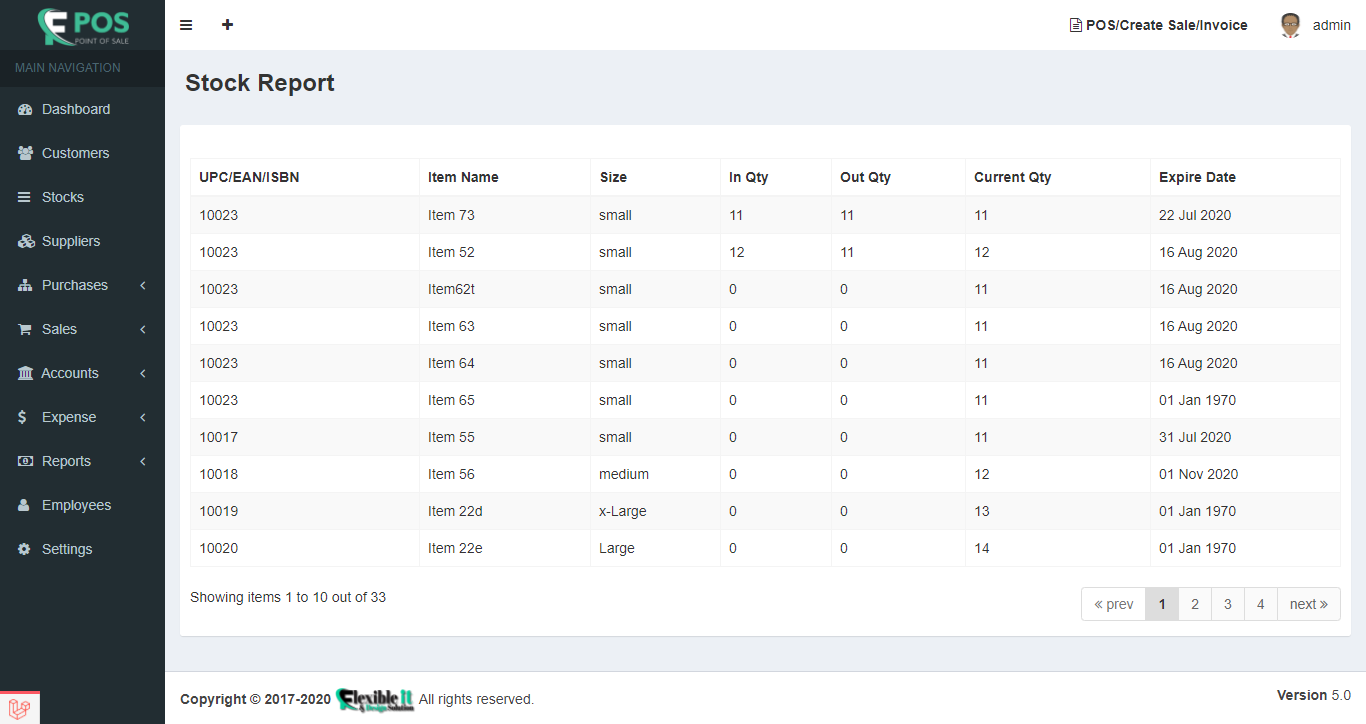Expand the Purchases submenu
The height and width of the screenshot is (724, 1366).
[141, 285]
